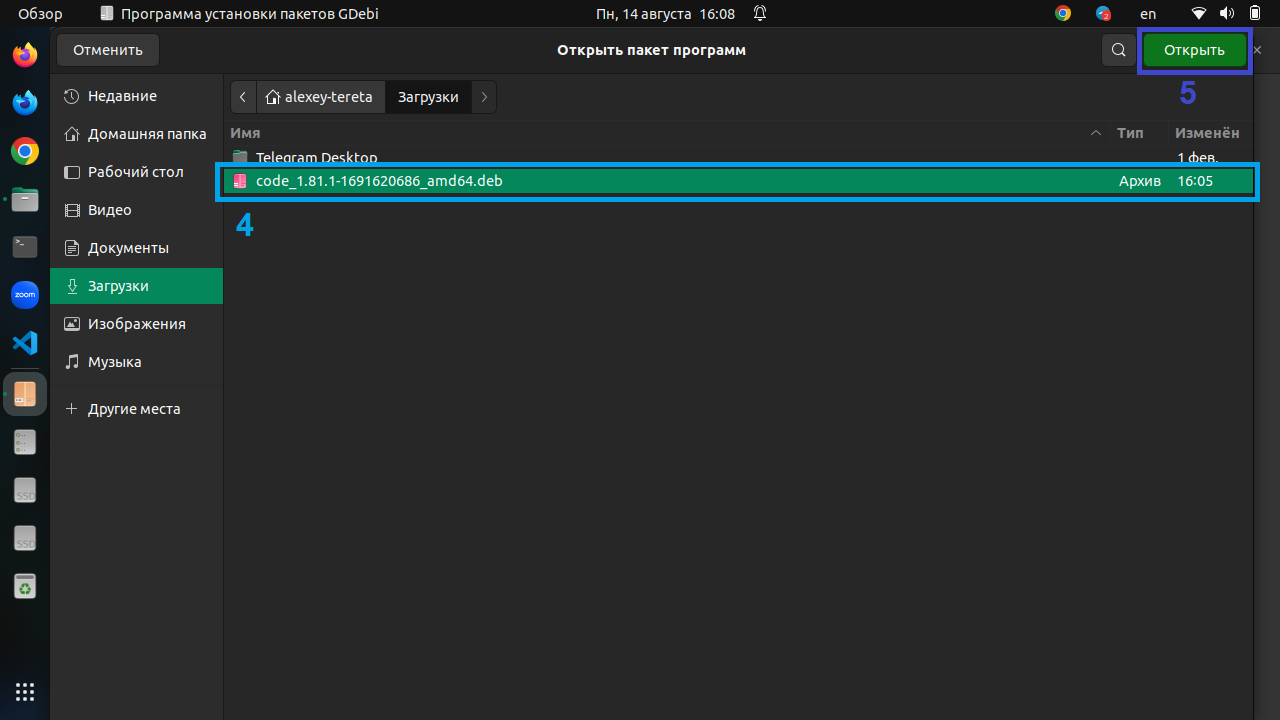This screenshot has height=720, width=1280.
Task: Click the Загрузки path bar button
Action: point(428,97)
